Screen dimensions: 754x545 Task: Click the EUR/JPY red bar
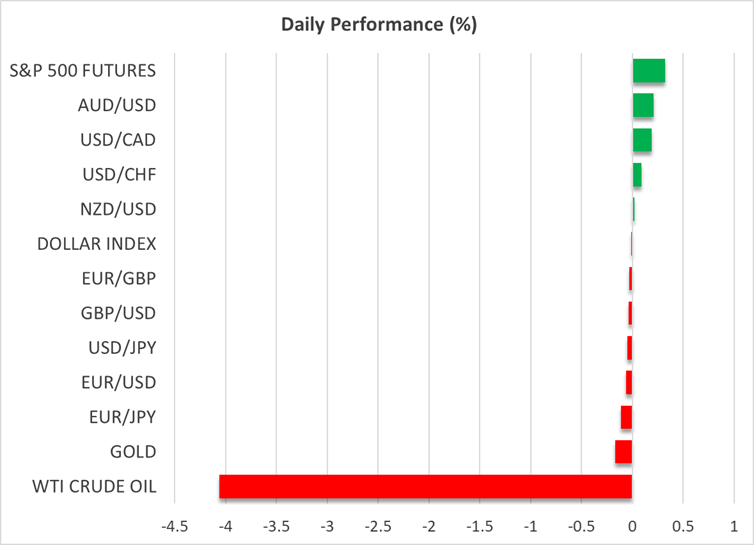pyautogui.click(x=627, y=417)
